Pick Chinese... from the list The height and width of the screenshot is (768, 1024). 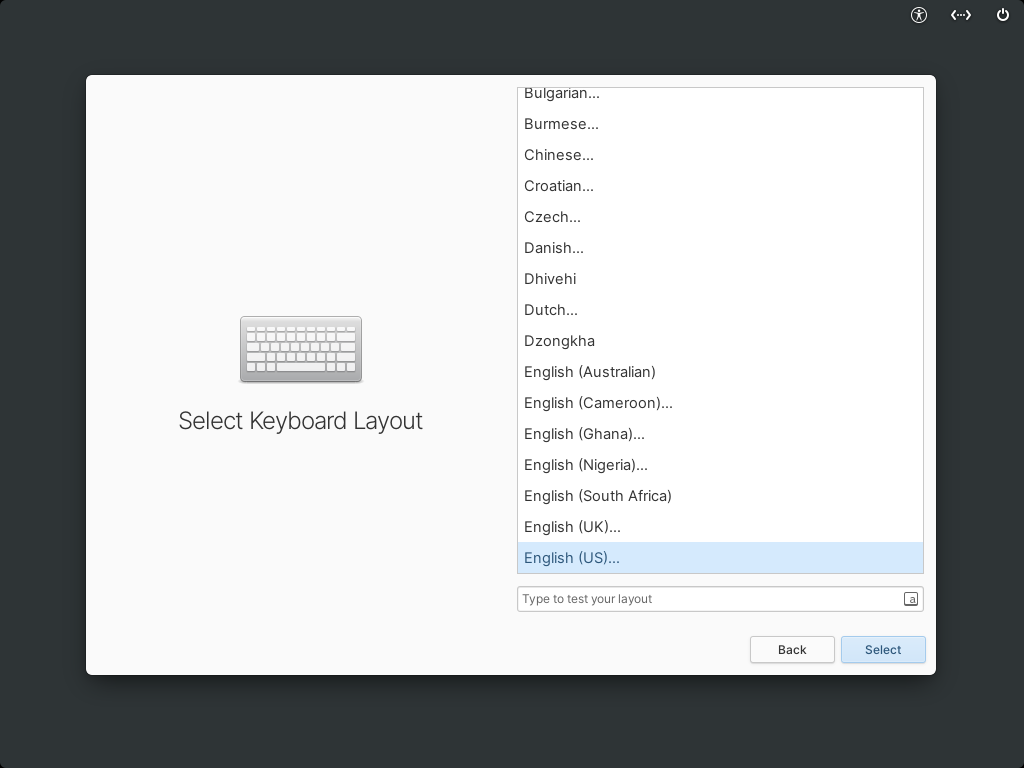[x=720, y=155]
